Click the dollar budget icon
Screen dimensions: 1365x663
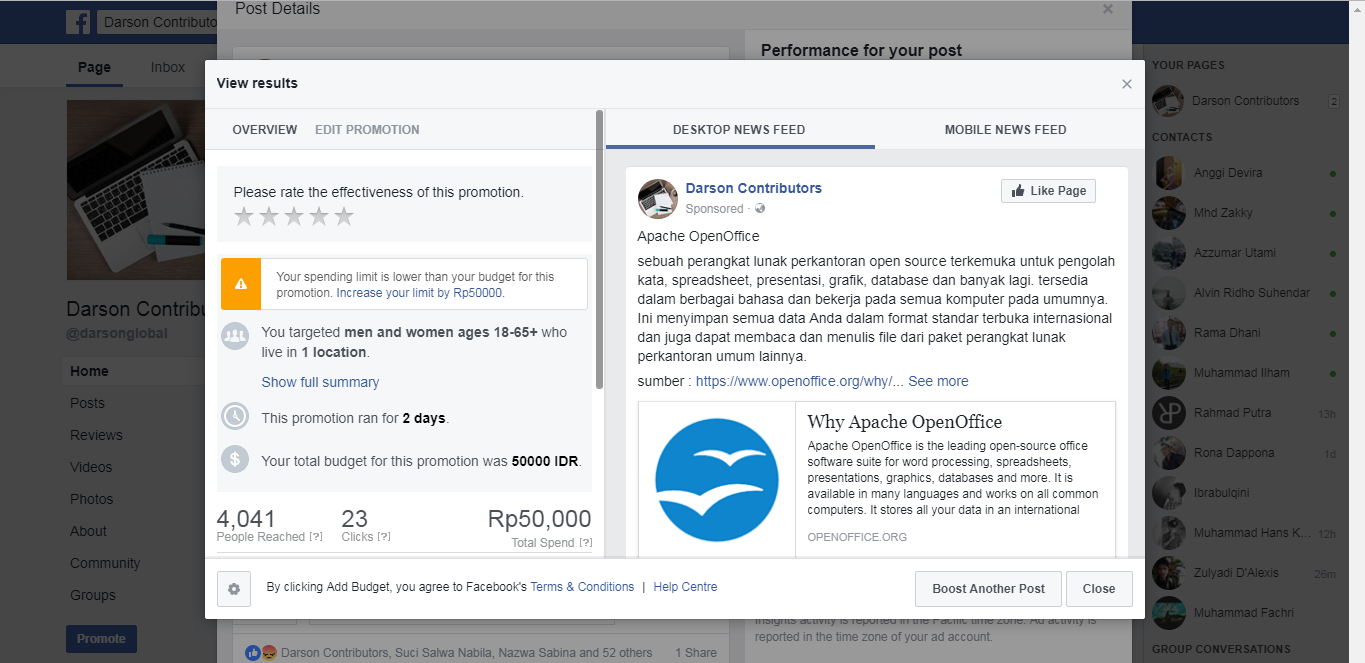(235, 459)
